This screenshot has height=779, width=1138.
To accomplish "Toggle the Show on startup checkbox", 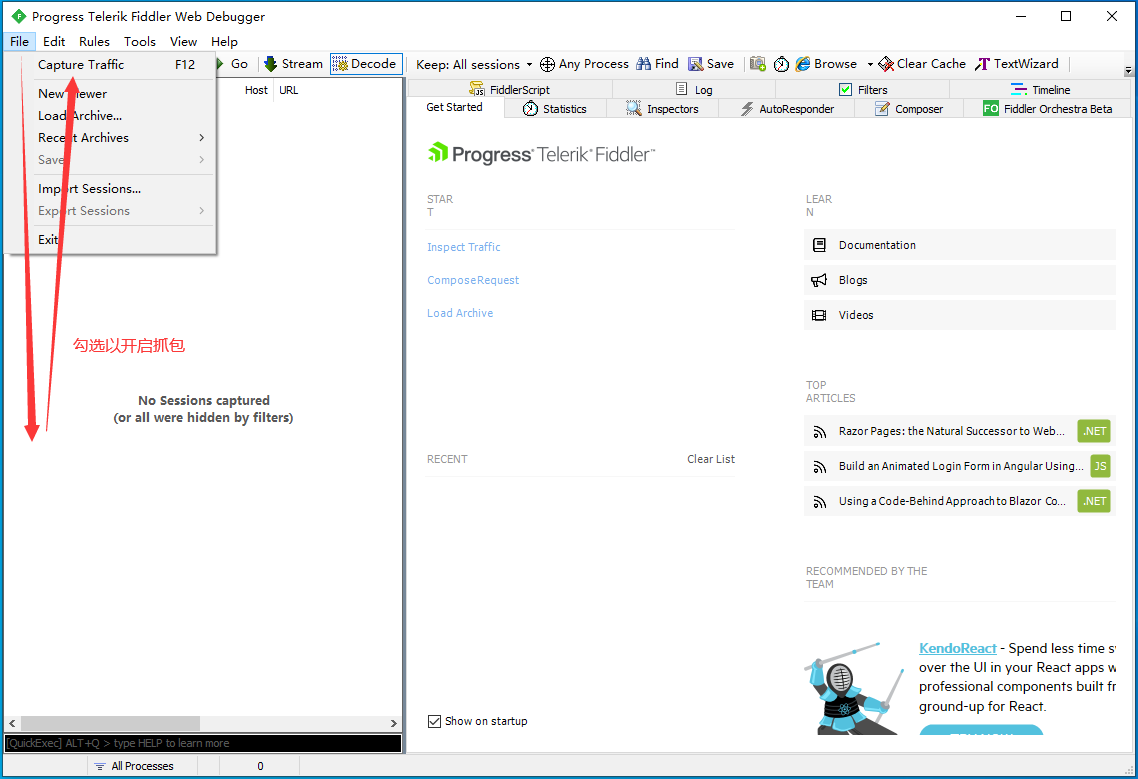I will [434, 721].
